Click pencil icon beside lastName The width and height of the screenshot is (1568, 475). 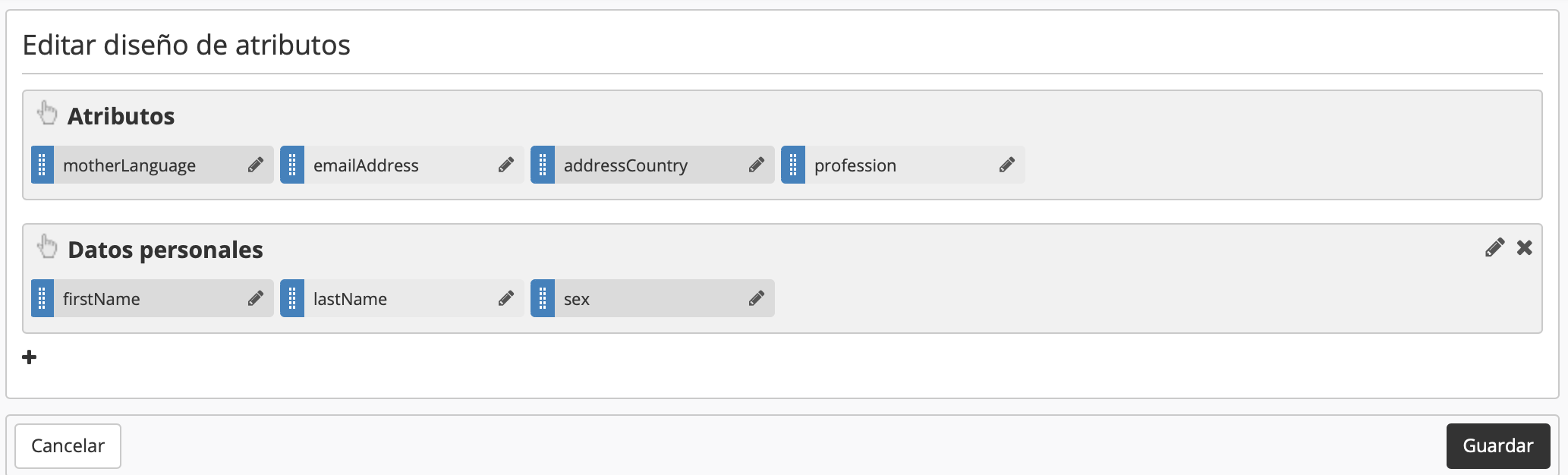506,298
